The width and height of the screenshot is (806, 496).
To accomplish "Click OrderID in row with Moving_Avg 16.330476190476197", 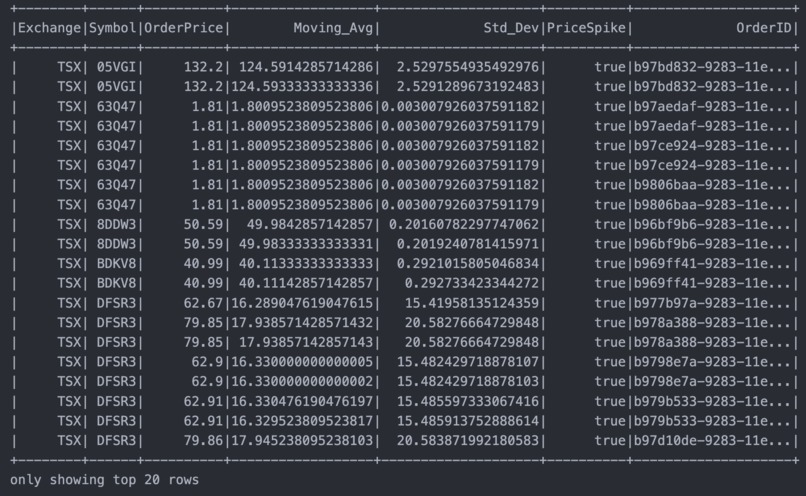I will (712, 401).
